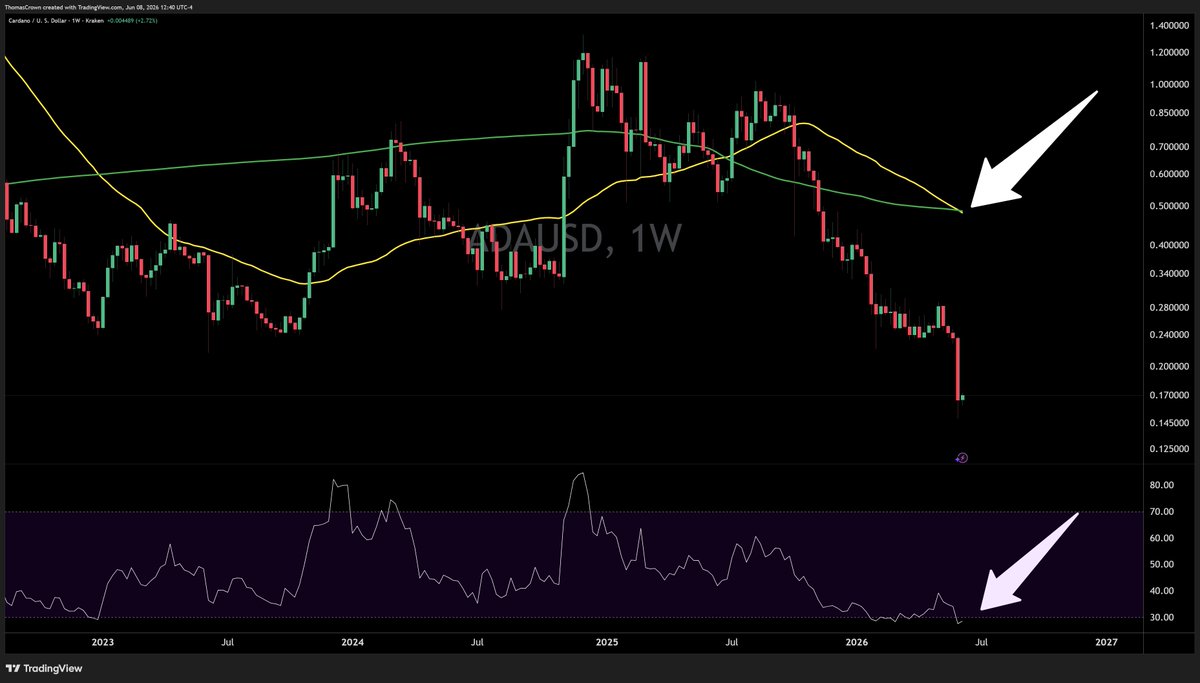Screen dimensions: 1200x683
Task: Click the 70.00 RSI scale label
Action: [x=1161, y=512]
